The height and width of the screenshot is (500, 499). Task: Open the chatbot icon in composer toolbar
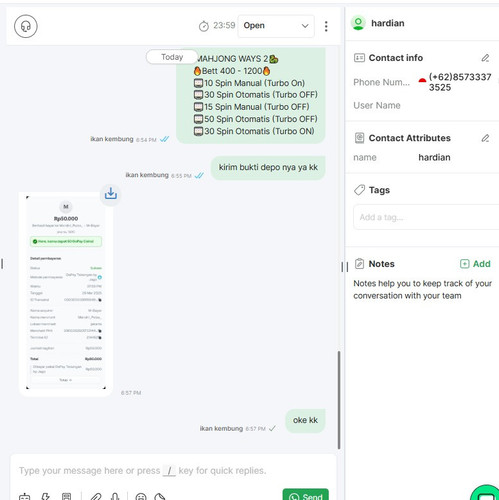pyautogui.click(x=25, y=497)
